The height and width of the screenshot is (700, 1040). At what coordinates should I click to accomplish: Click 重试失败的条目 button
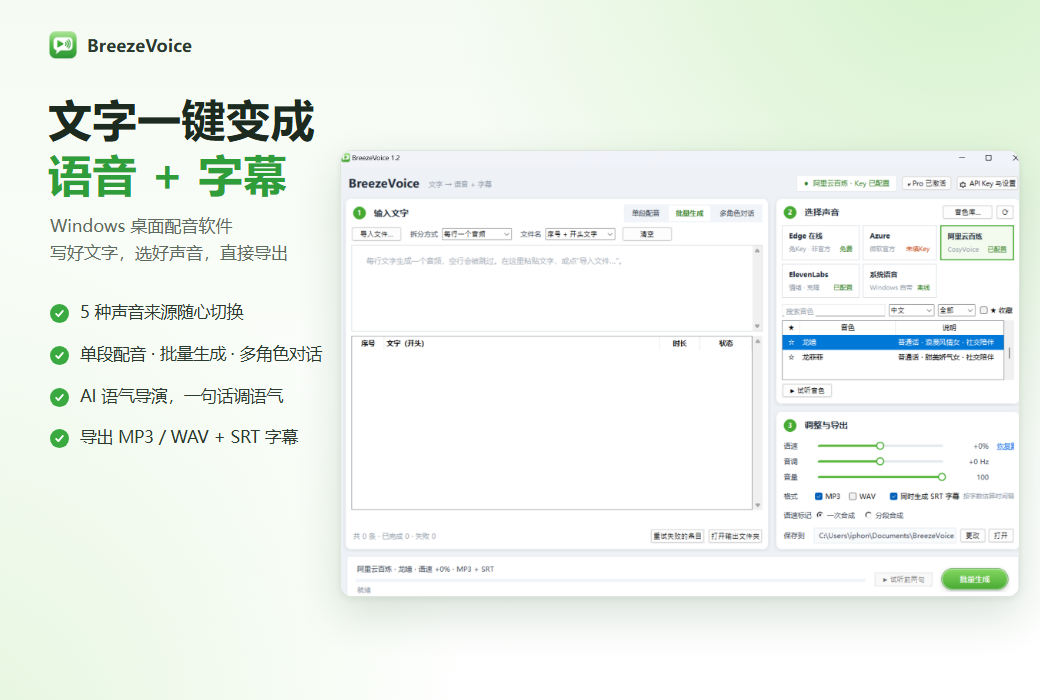pos(677,536)
